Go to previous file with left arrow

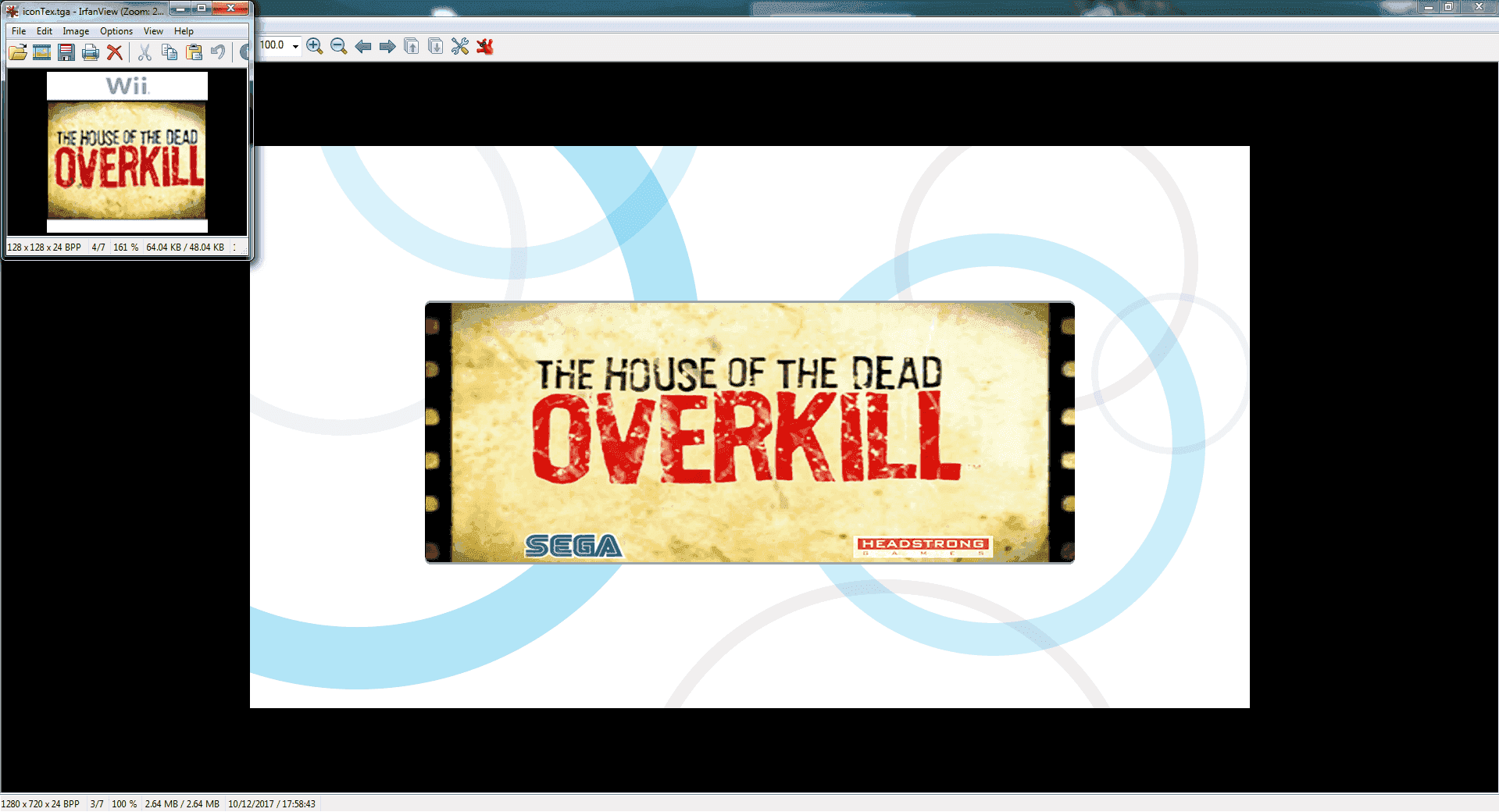363,46
